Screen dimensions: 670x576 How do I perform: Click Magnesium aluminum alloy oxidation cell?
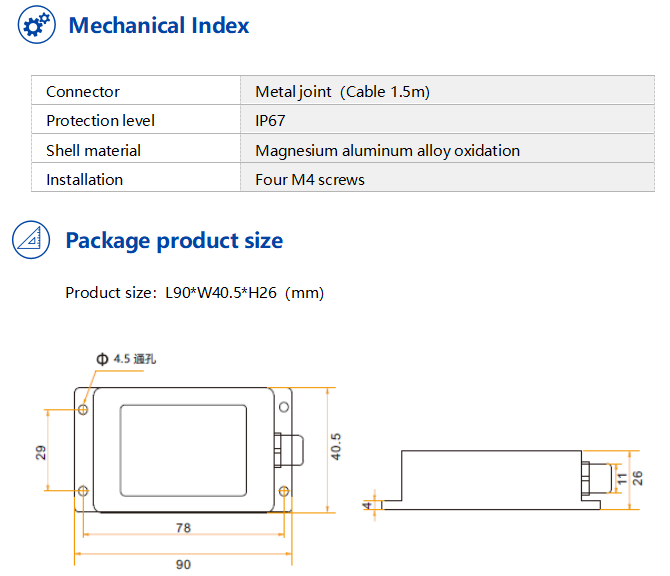pos(447,149)
